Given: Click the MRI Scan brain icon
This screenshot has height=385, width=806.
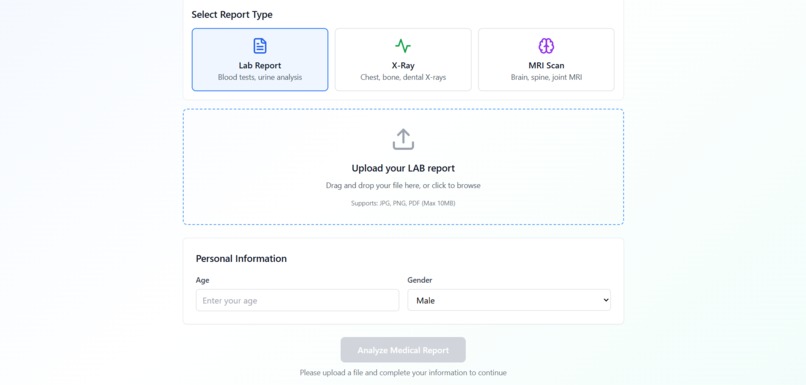Looking at the screenshot, I should [x=546, y=46].
